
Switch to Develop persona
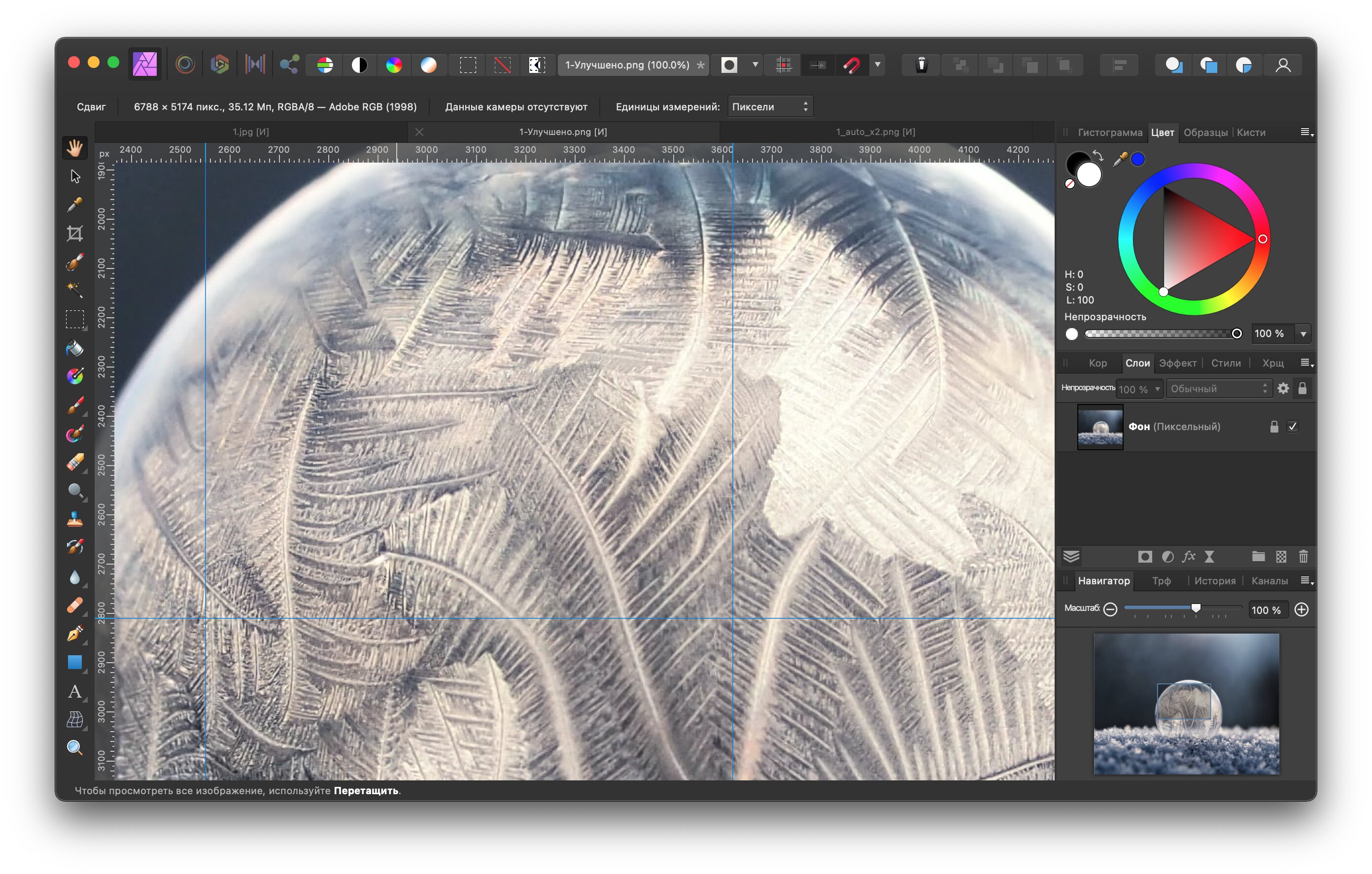(x=220, y=65)
